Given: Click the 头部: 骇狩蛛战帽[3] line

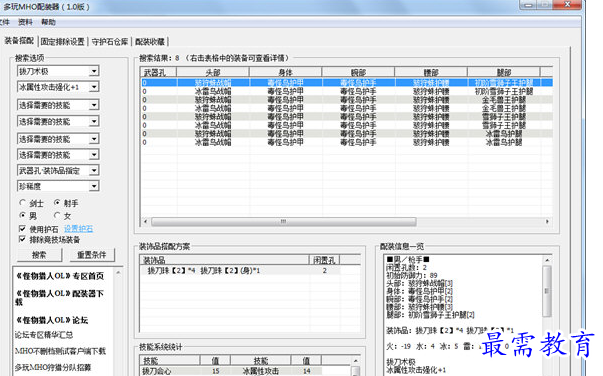Looking at the screenshot, I should [419, 283].
